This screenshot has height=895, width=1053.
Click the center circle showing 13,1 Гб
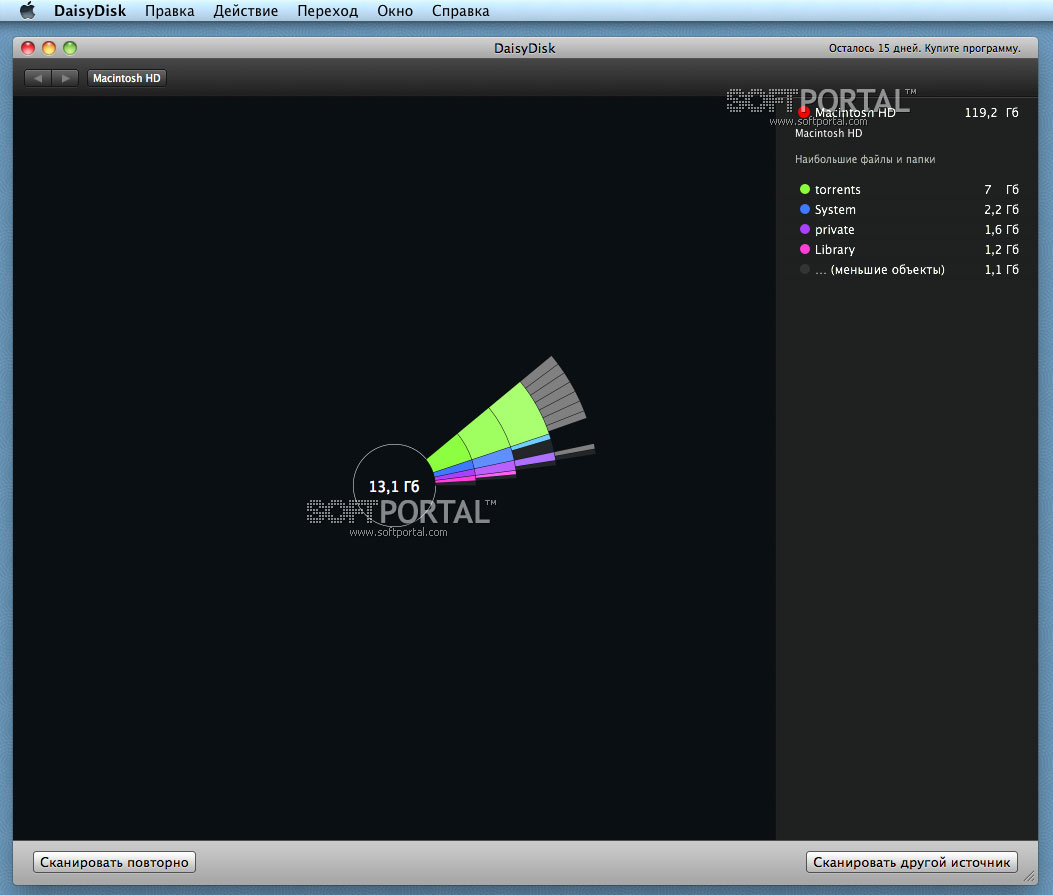click(x=394, y=485)
